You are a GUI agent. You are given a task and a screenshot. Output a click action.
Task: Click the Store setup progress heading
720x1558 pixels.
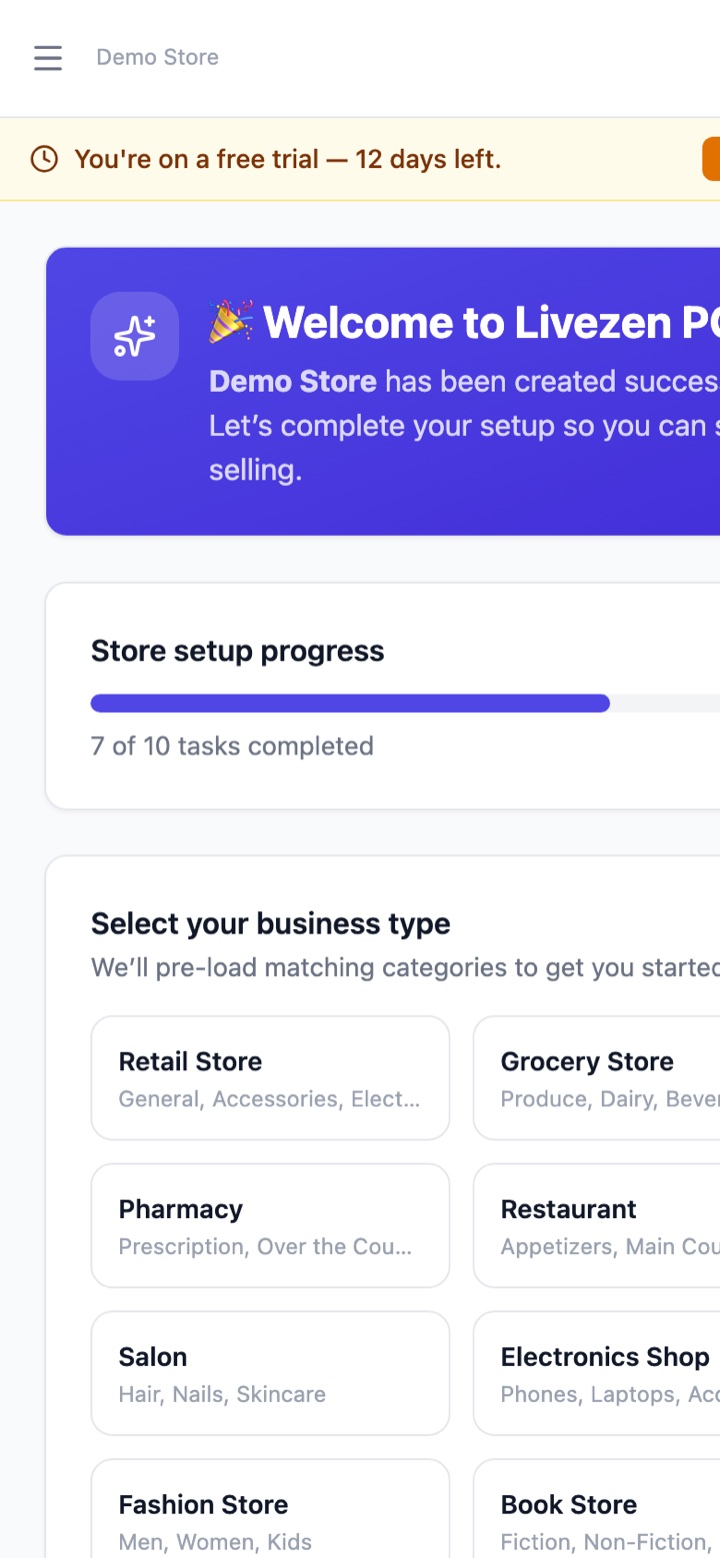coord(238,651)
